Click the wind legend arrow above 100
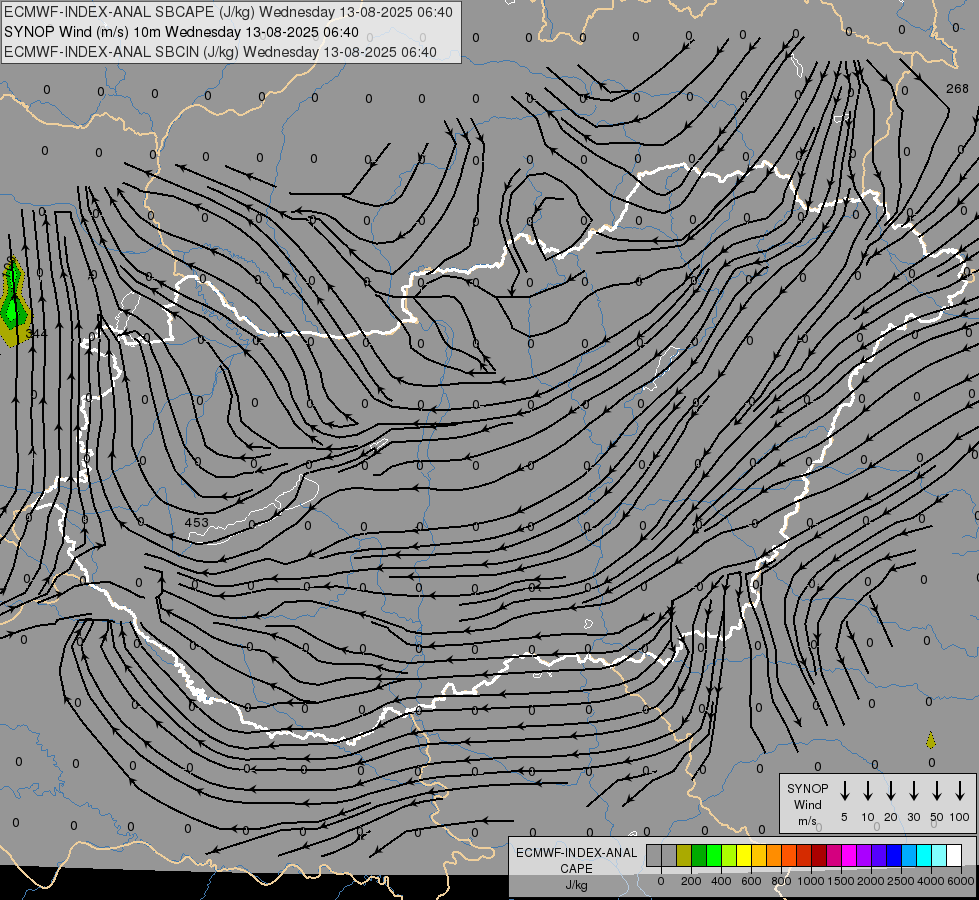This screenshot has height=900, width=979. coord(960,791)
